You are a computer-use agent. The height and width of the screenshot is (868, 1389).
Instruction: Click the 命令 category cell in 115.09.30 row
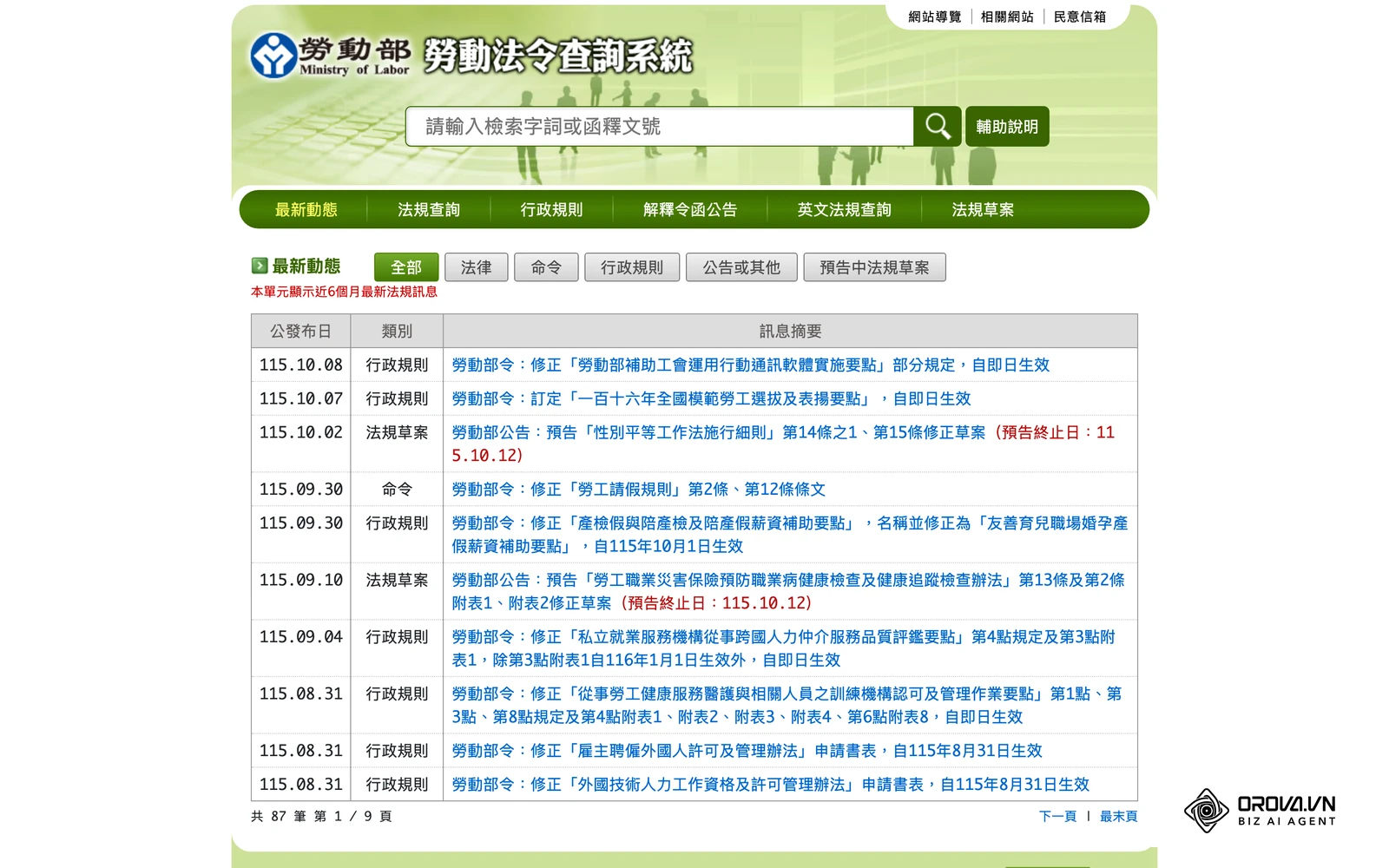pyautogui.click(x=397, y=490)
